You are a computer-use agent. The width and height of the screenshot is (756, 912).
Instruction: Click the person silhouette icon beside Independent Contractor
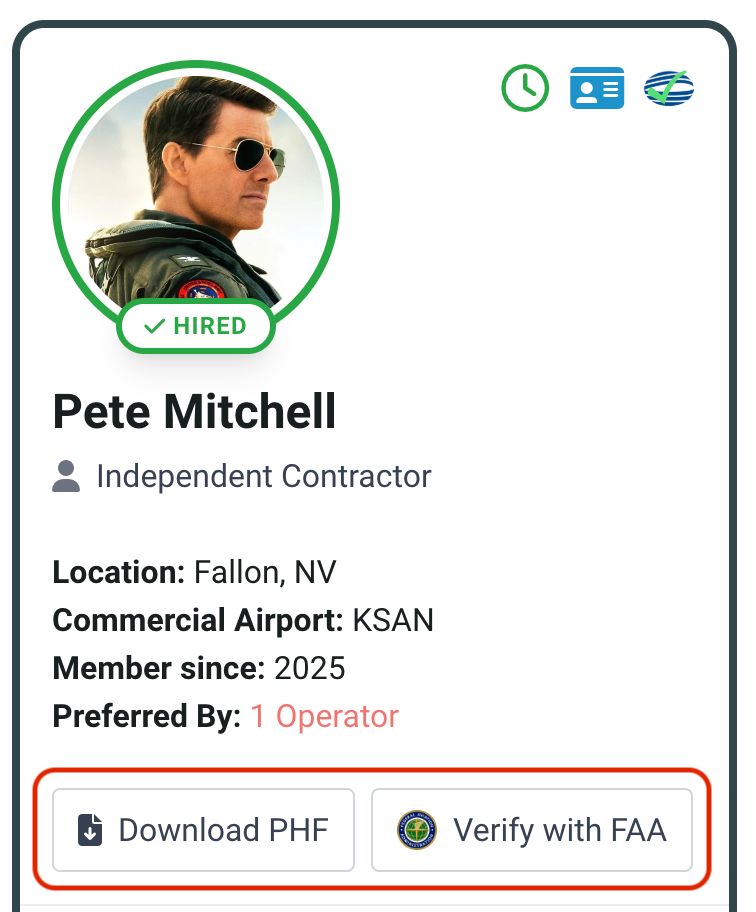coord(66,476)
